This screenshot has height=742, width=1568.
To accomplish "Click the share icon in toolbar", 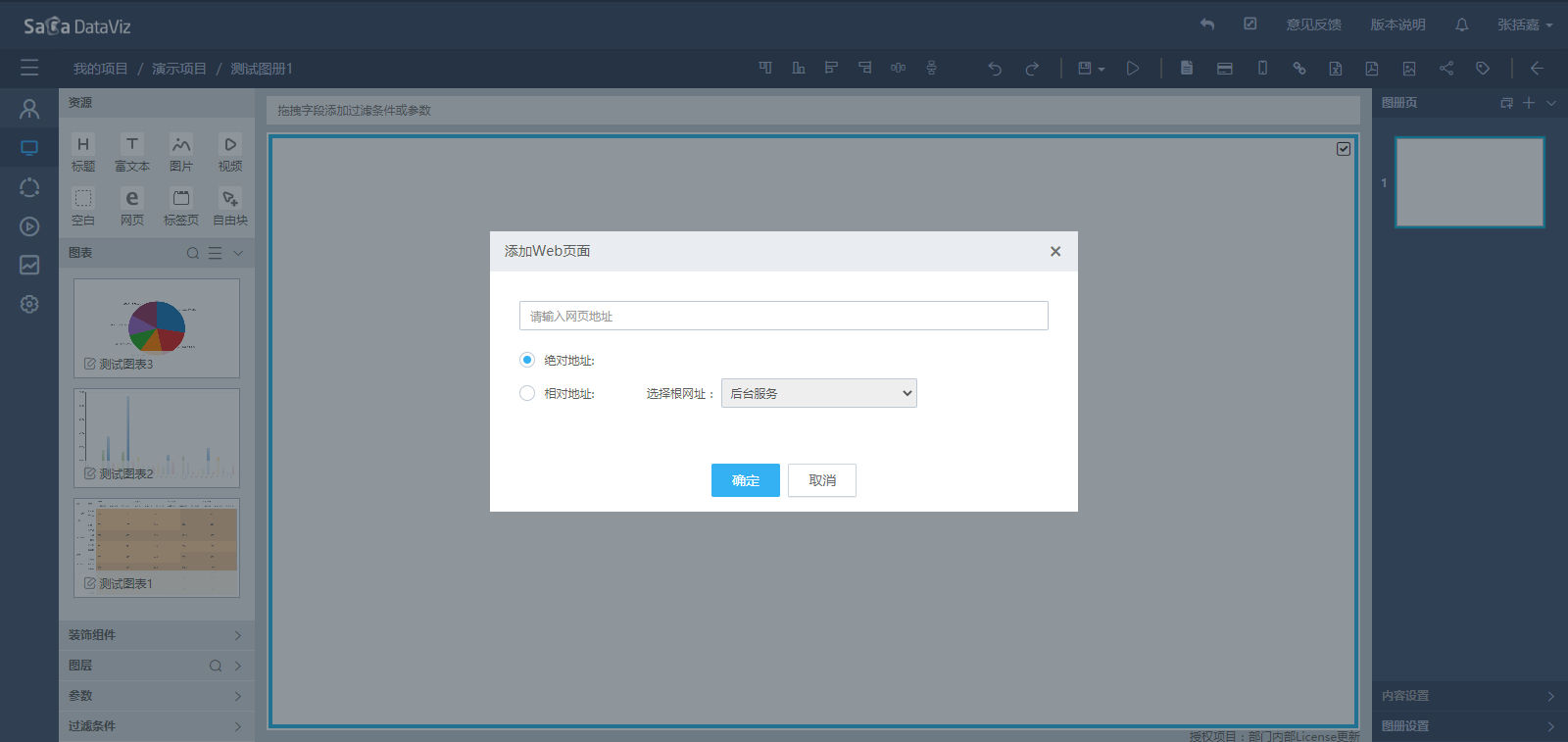I will pyautogui.click(x=1446, y=69).
